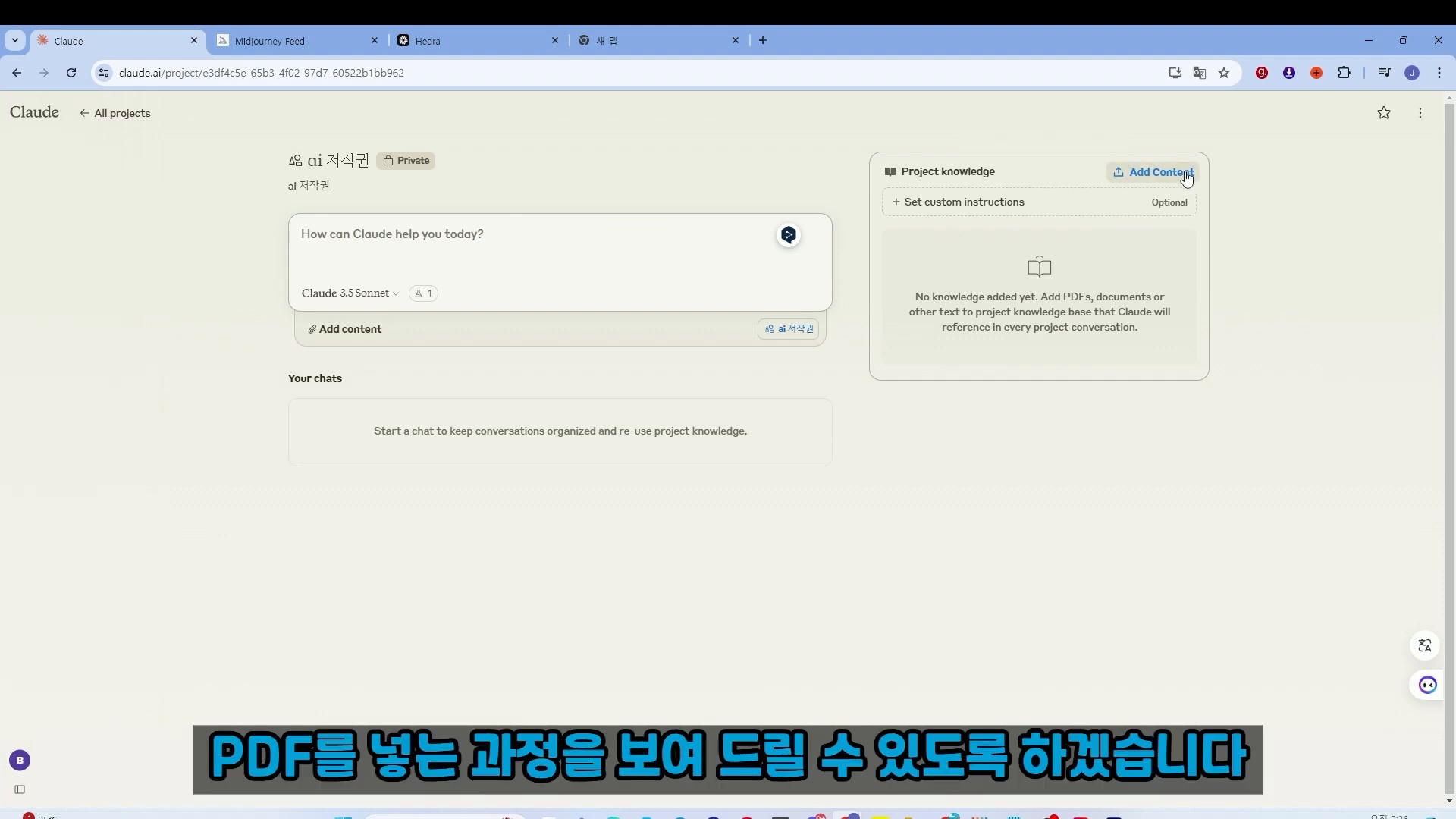1456x819 pixels.
Task: Open the tab search dropdown
Action: [x=14, y=41]
